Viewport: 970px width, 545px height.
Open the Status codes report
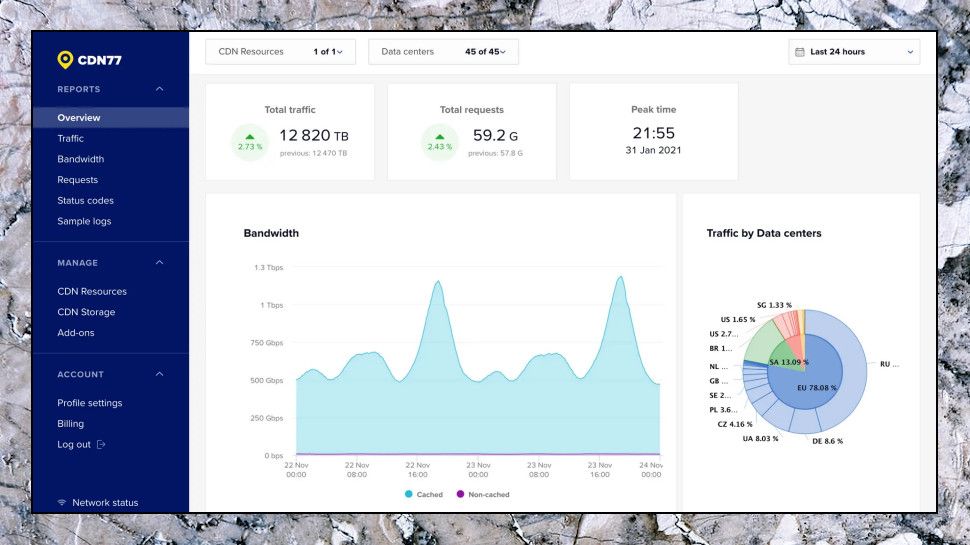click(x=85, y=200)
